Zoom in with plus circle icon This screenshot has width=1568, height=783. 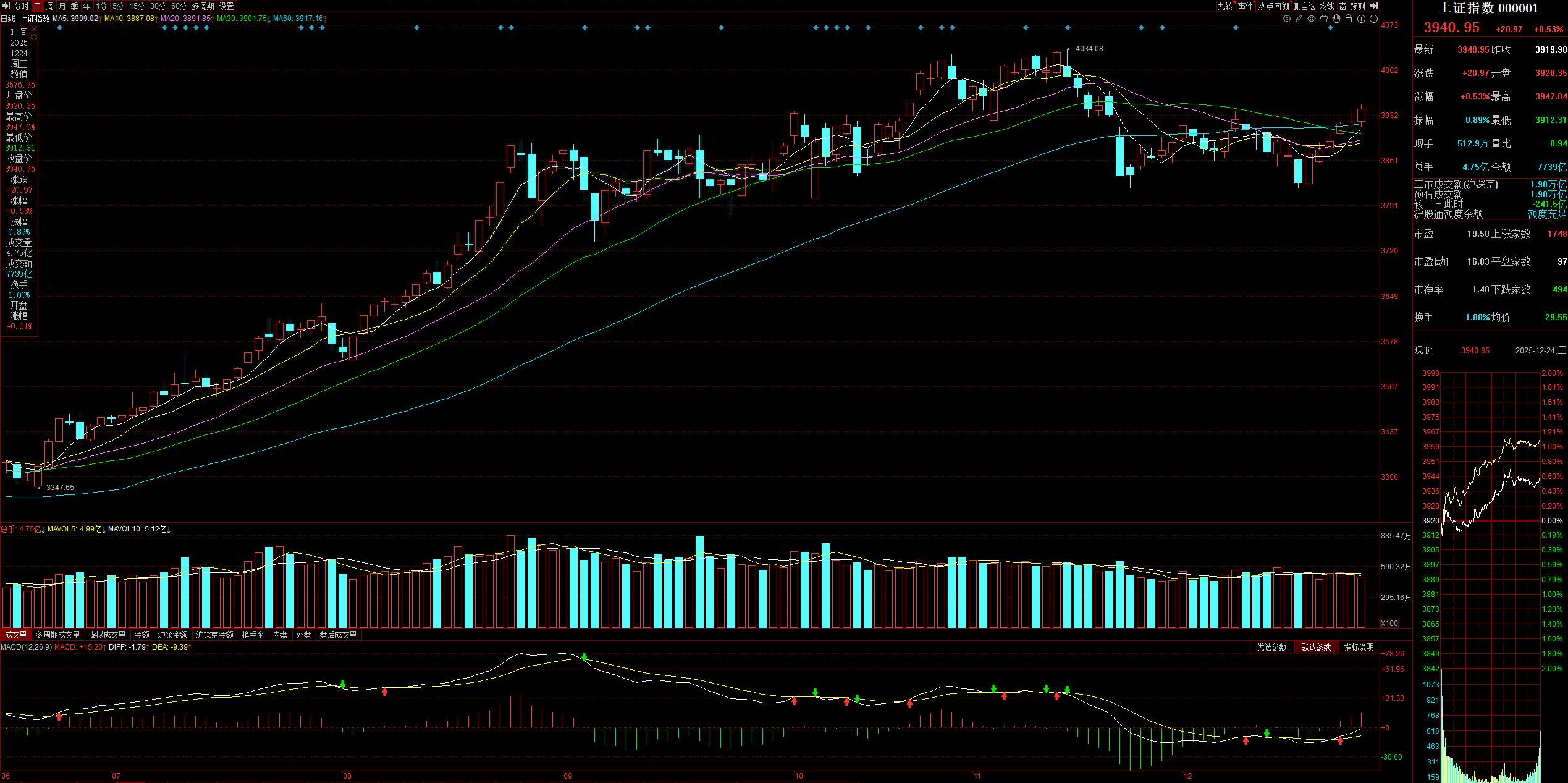pos(1361,19)
